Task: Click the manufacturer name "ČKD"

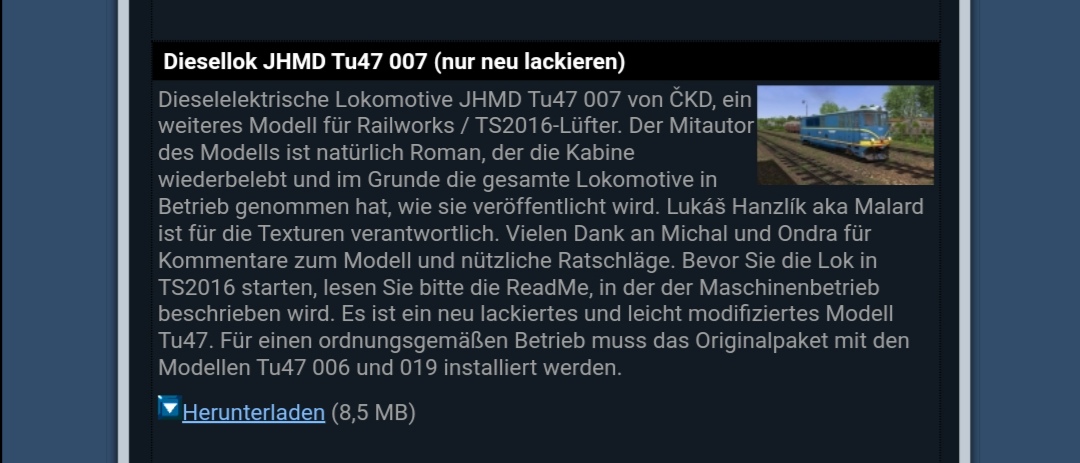Action: (x=691, y=99)
